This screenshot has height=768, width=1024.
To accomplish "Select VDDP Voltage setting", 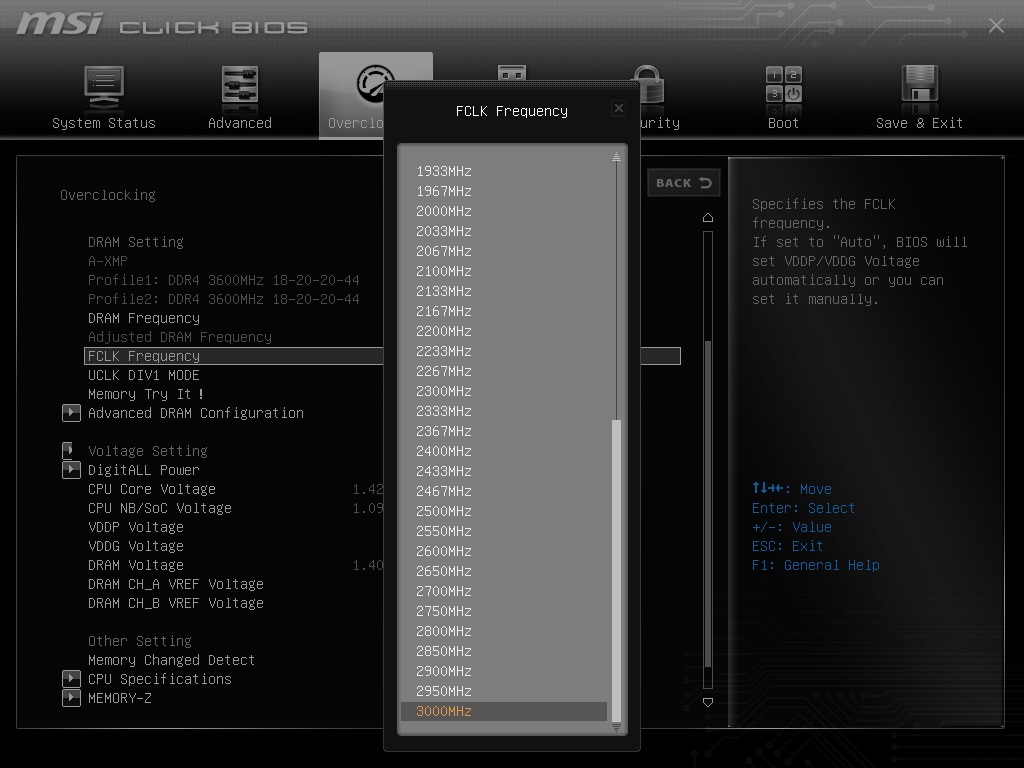I will pos(136,526).
